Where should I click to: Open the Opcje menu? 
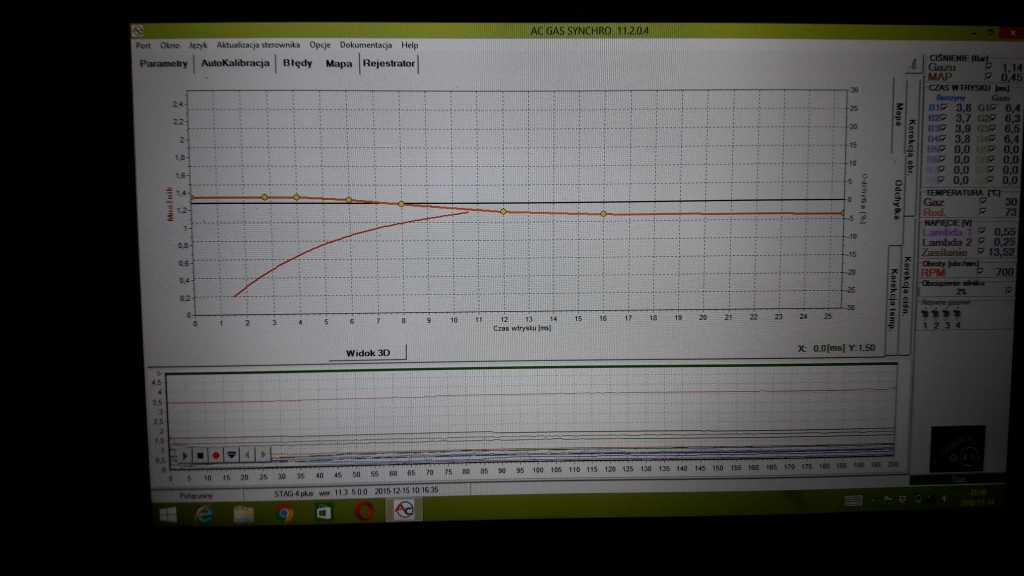point(320,45)
